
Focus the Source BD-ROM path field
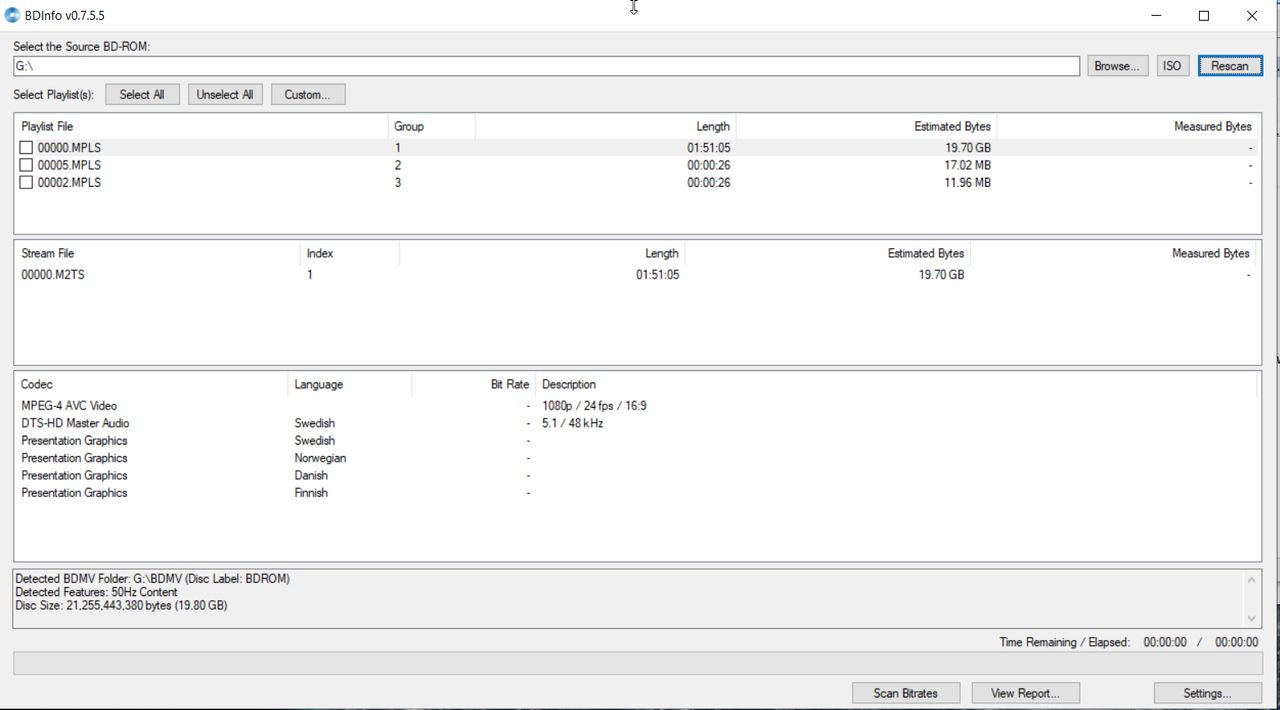coord(546,66)
